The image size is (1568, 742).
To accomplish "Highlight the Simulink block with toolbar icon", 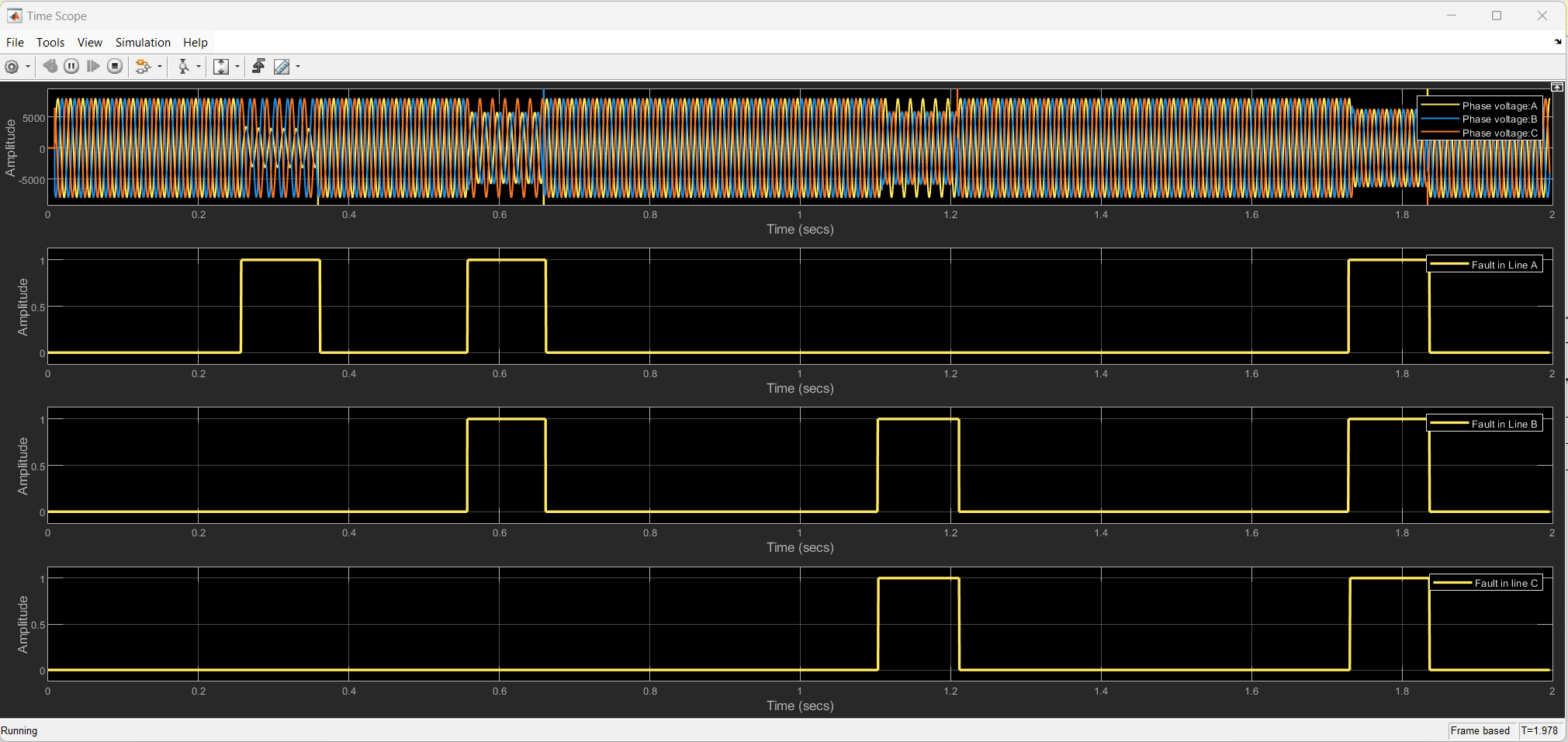I will pos(142,67).
